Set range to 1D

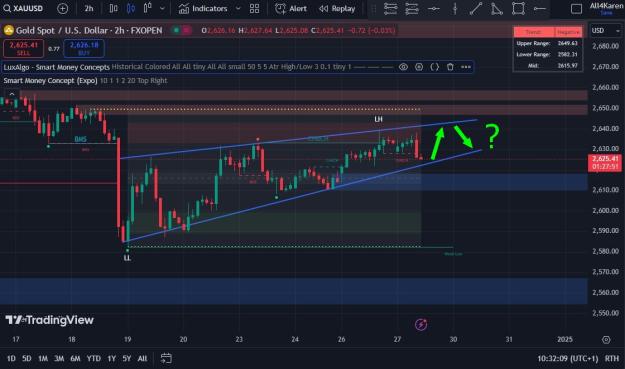pos(11,359)
